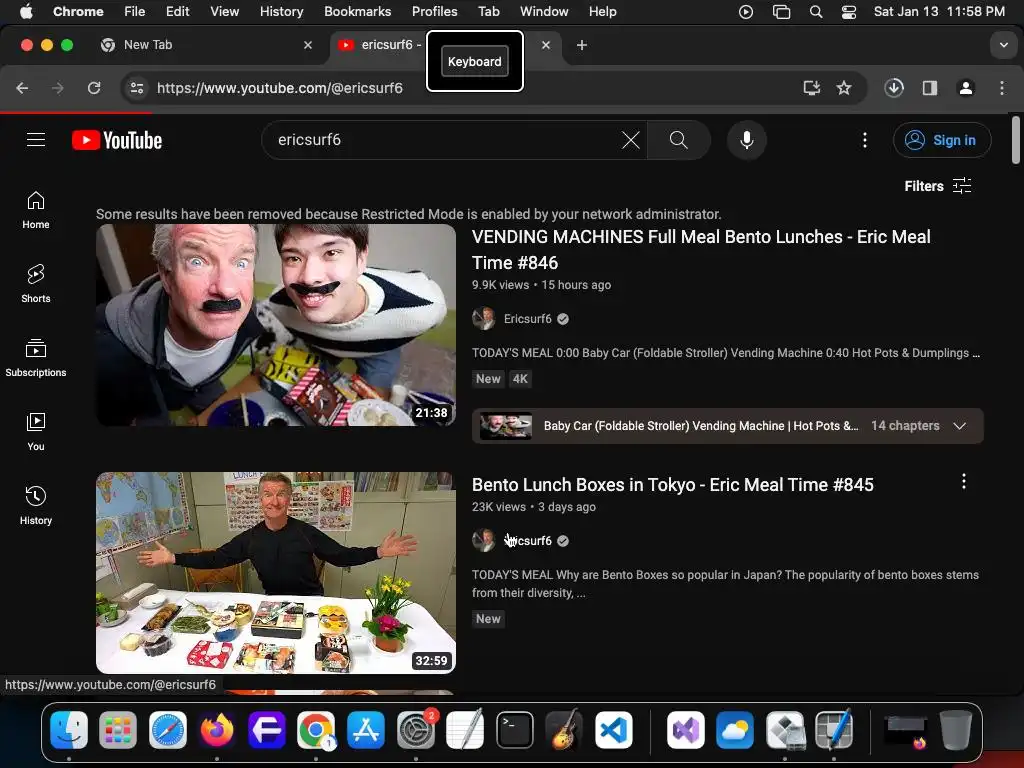
Task: Open YouTube settings three-dot menu
Action: pos(865,140)
